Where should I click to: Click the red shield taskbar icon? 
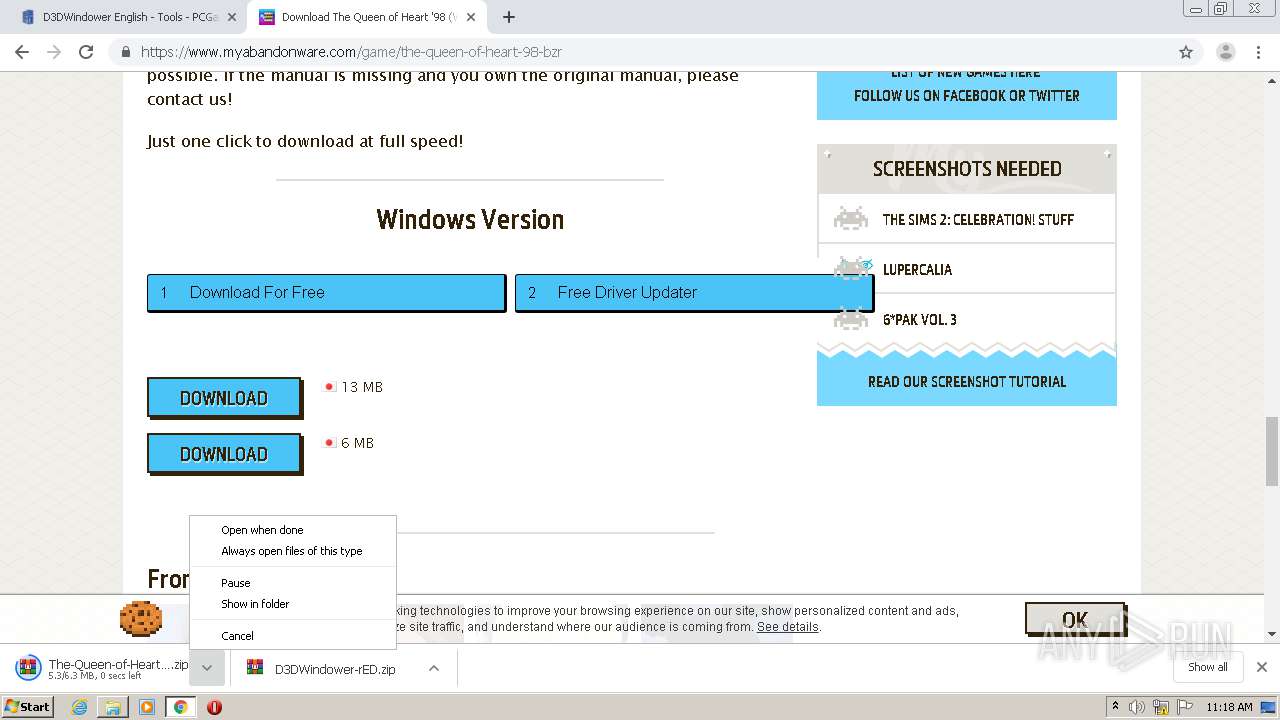pos(214,707)
